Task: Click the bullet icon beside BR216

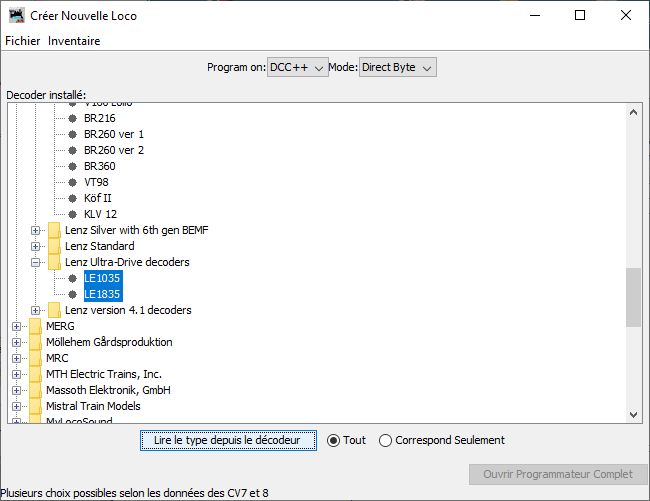Action: (x=73, y=119)
